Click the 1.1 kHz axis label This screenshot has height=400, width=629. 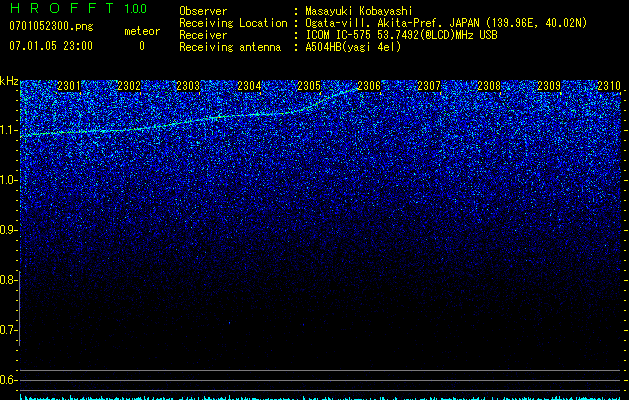(8, 130)
